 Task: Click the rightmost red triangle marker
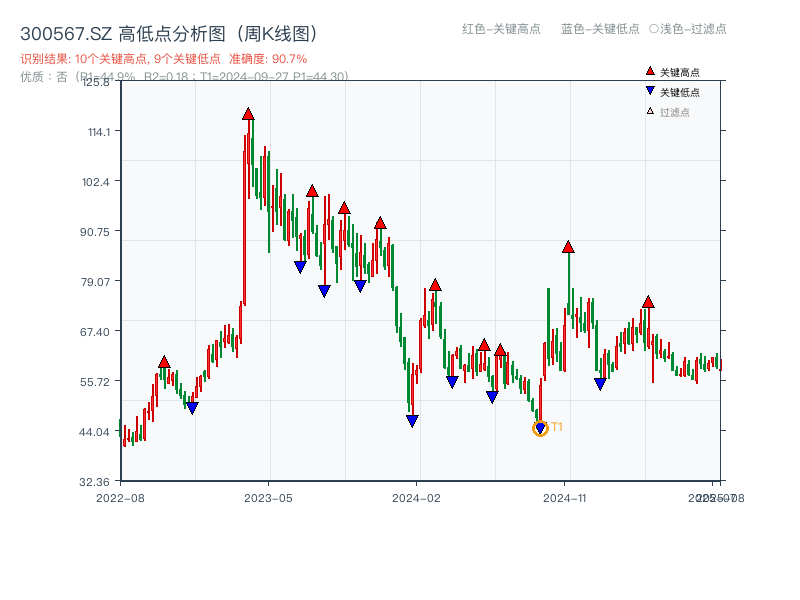point(650,303)
